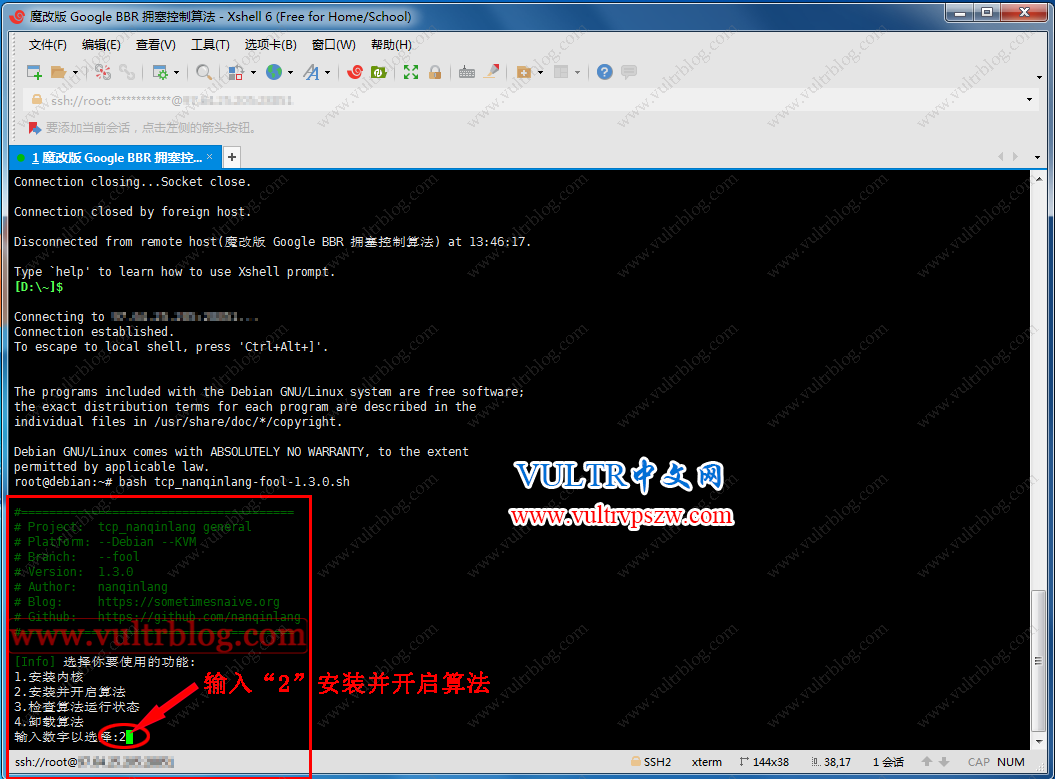
Task: Open the address bar history dropdown
Action: tap(1029, 100)
